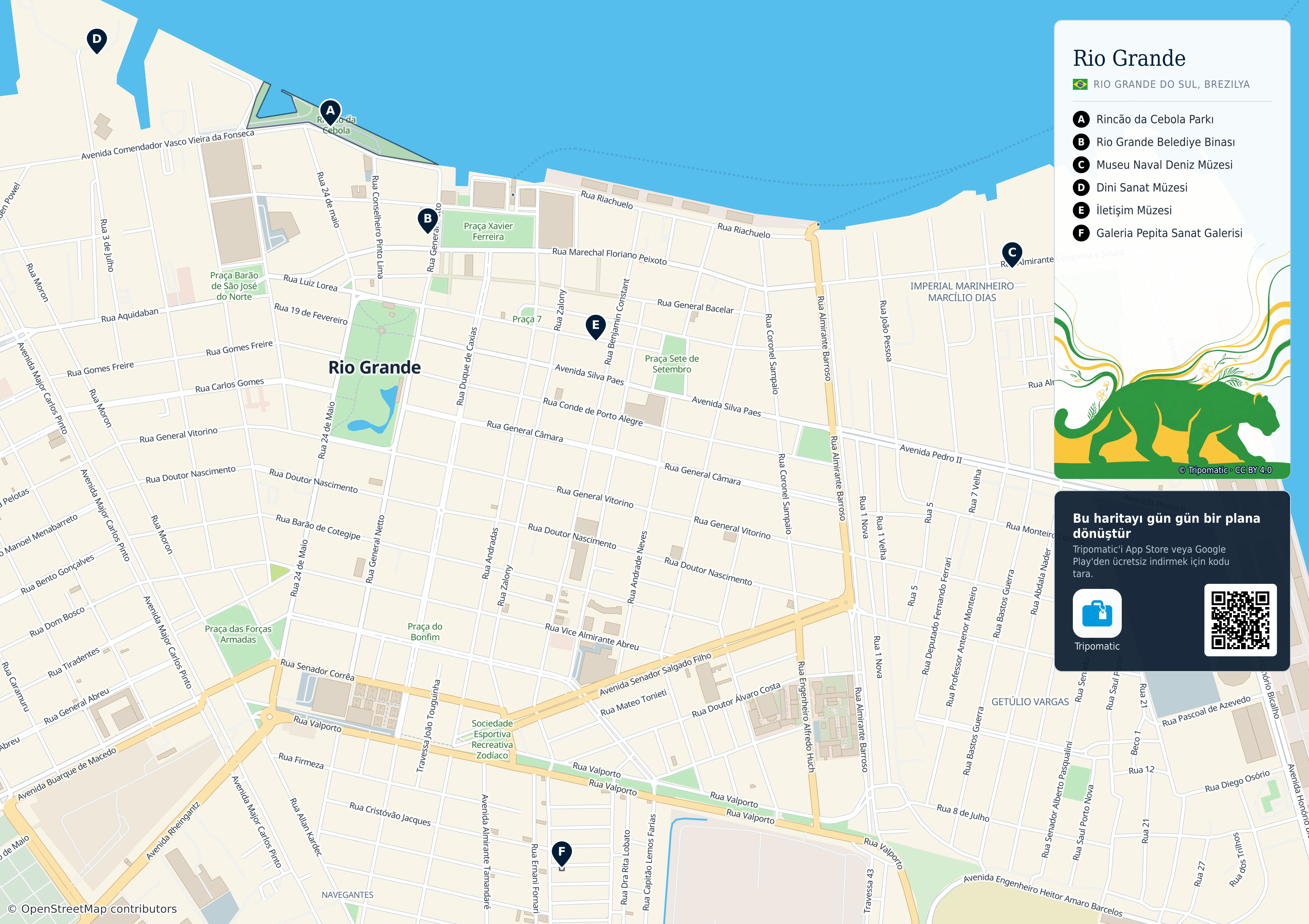Click map pin C at Museu Naval

click(x=1012, y=254)
